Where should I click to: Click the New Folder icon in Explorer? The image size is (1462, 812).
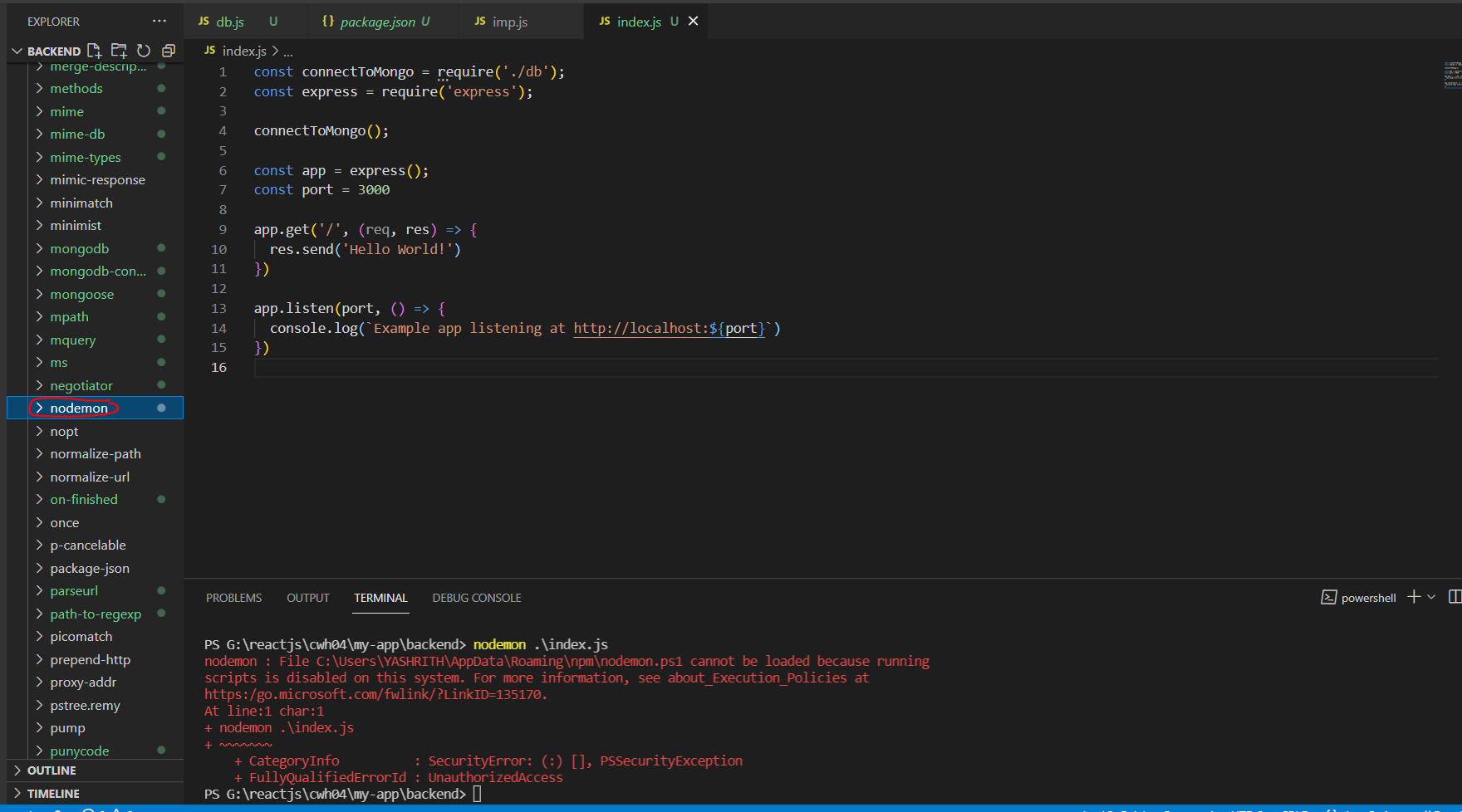pyautogui.click(x=119, y=51)
